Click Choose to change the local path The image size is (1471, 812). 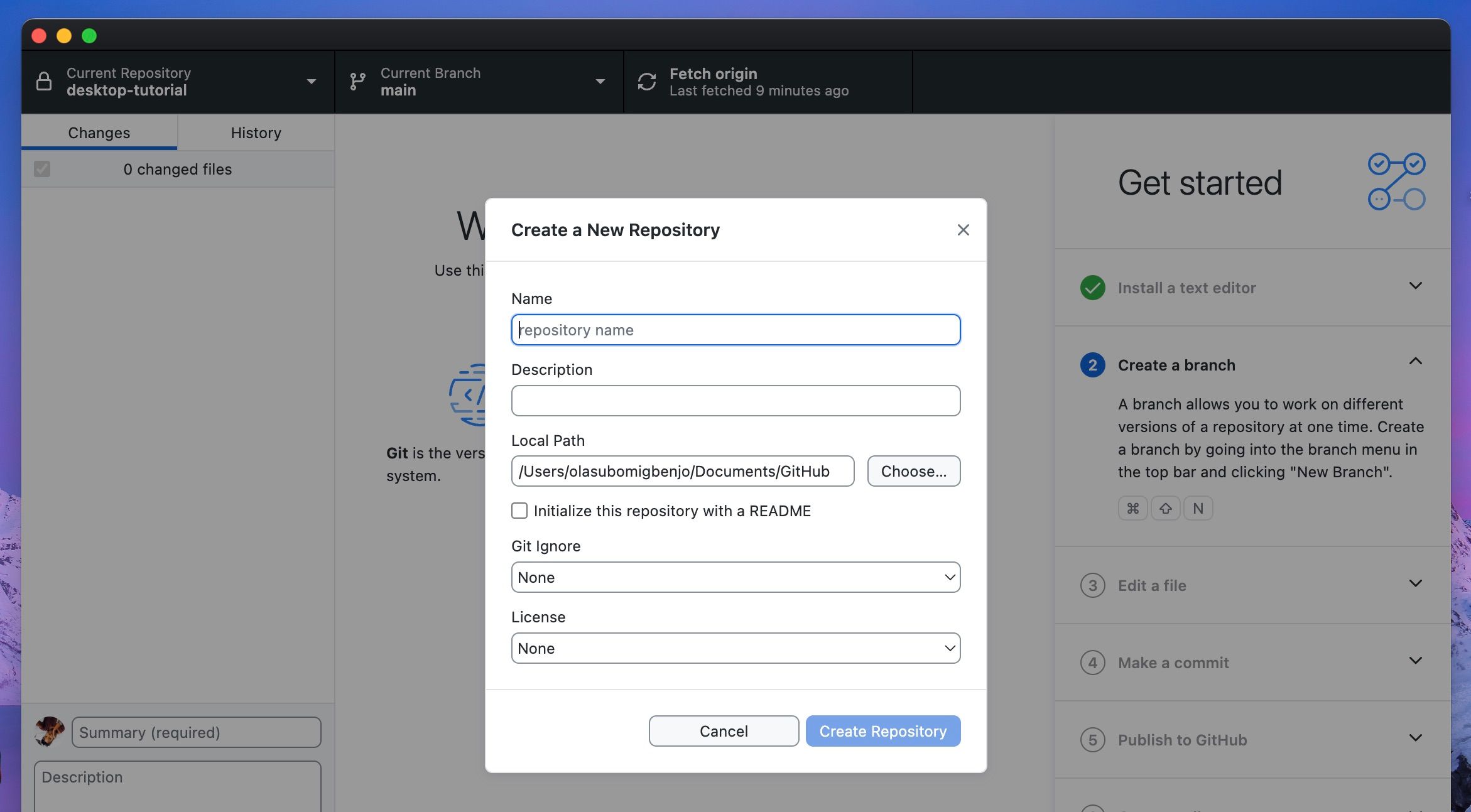click(913, 470)
